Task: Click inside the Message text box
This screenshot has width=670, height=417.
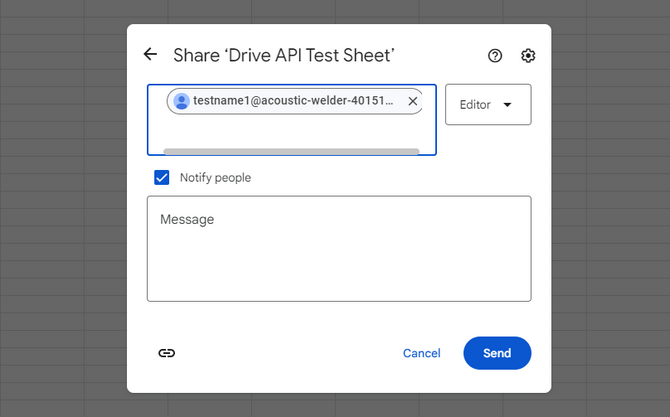Action: point(339,249)
